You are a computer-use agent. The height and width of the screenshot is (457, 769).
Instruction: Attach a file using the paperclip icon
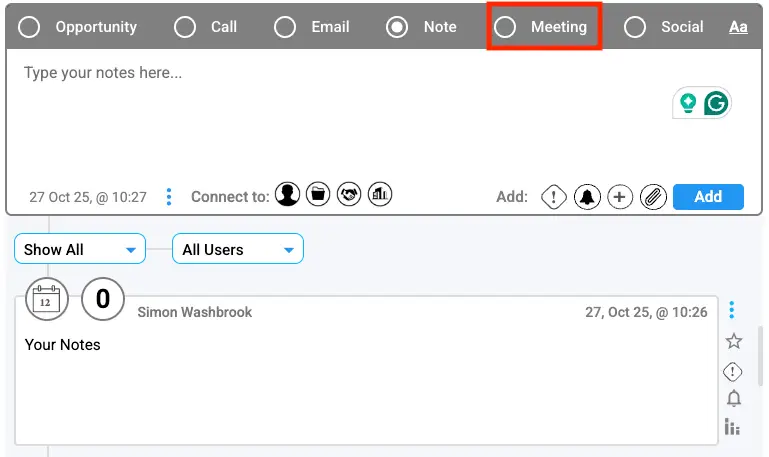pyautogui.click(x=653, y=197)
